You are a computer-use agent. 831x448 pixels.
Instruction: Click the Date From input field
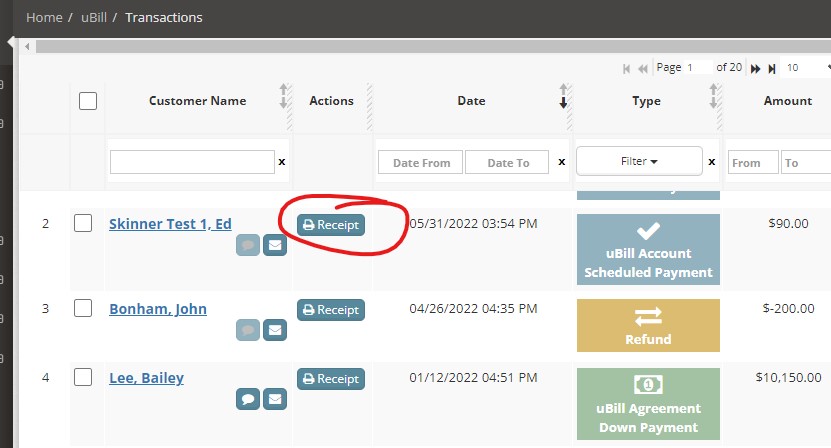(x=420, y=162)
